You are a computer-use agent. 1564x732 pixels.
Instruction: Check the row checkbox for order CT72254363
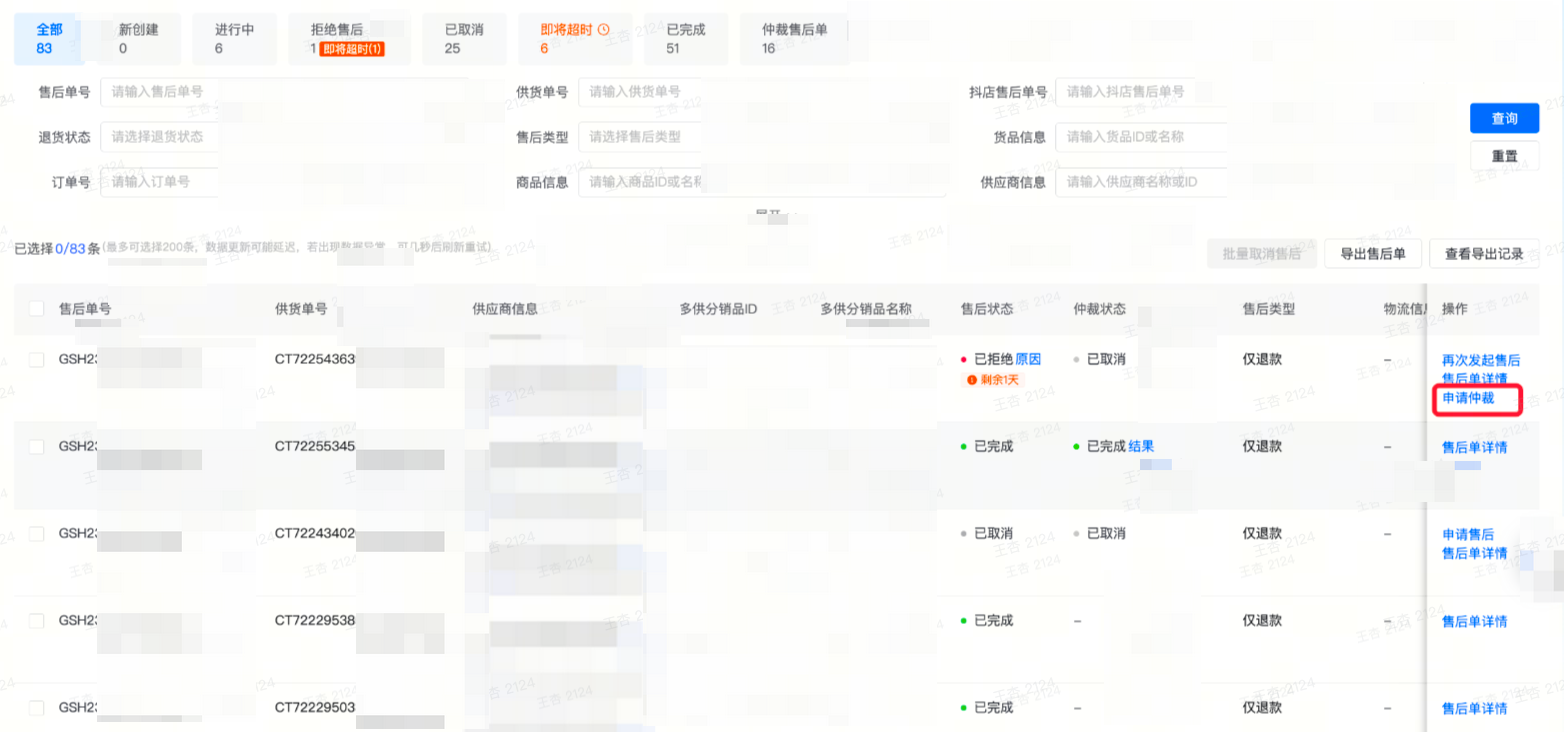[x=37, y=360]
